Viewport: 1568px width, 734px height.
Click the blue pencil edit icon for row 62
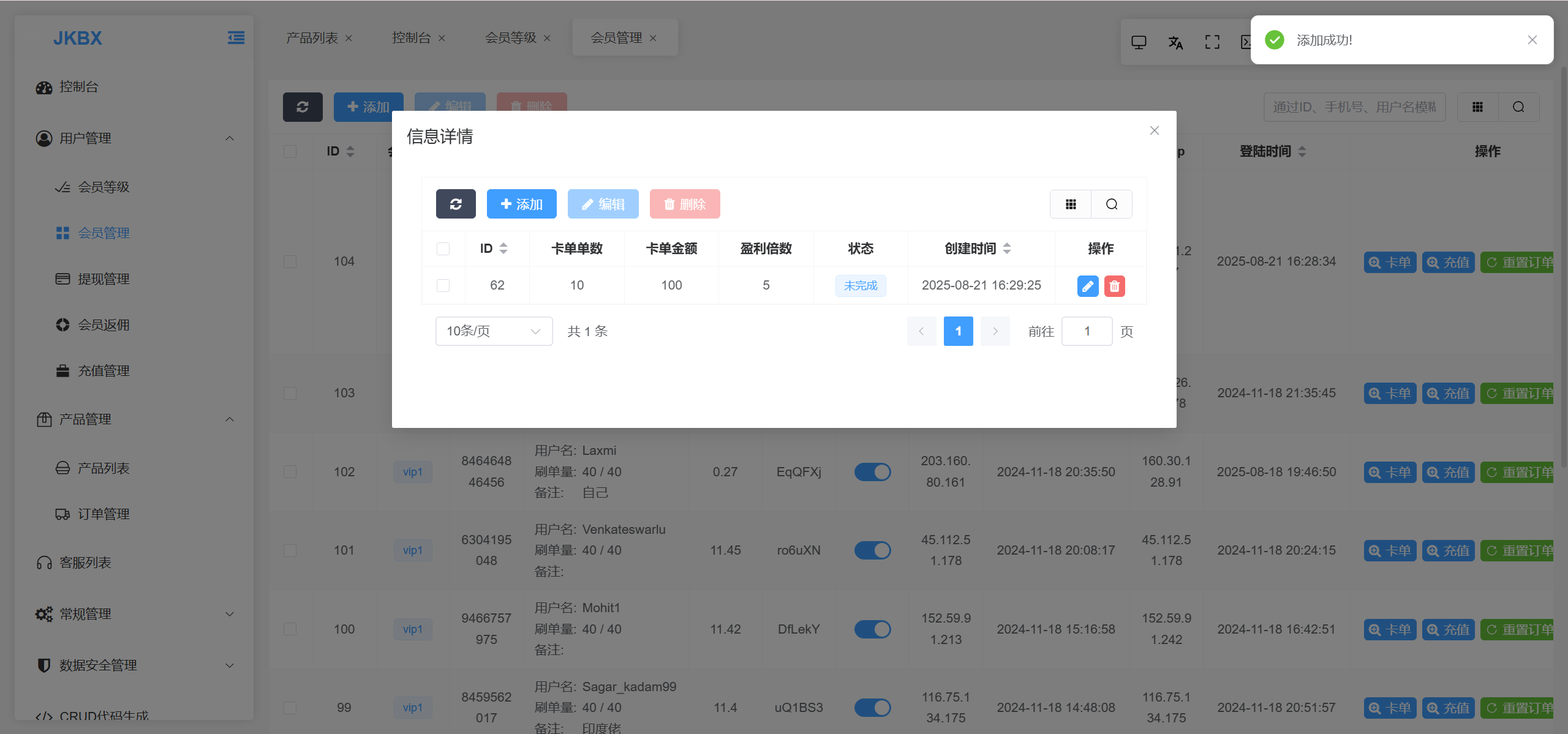pyautogui.click(x=1087, y=286)
